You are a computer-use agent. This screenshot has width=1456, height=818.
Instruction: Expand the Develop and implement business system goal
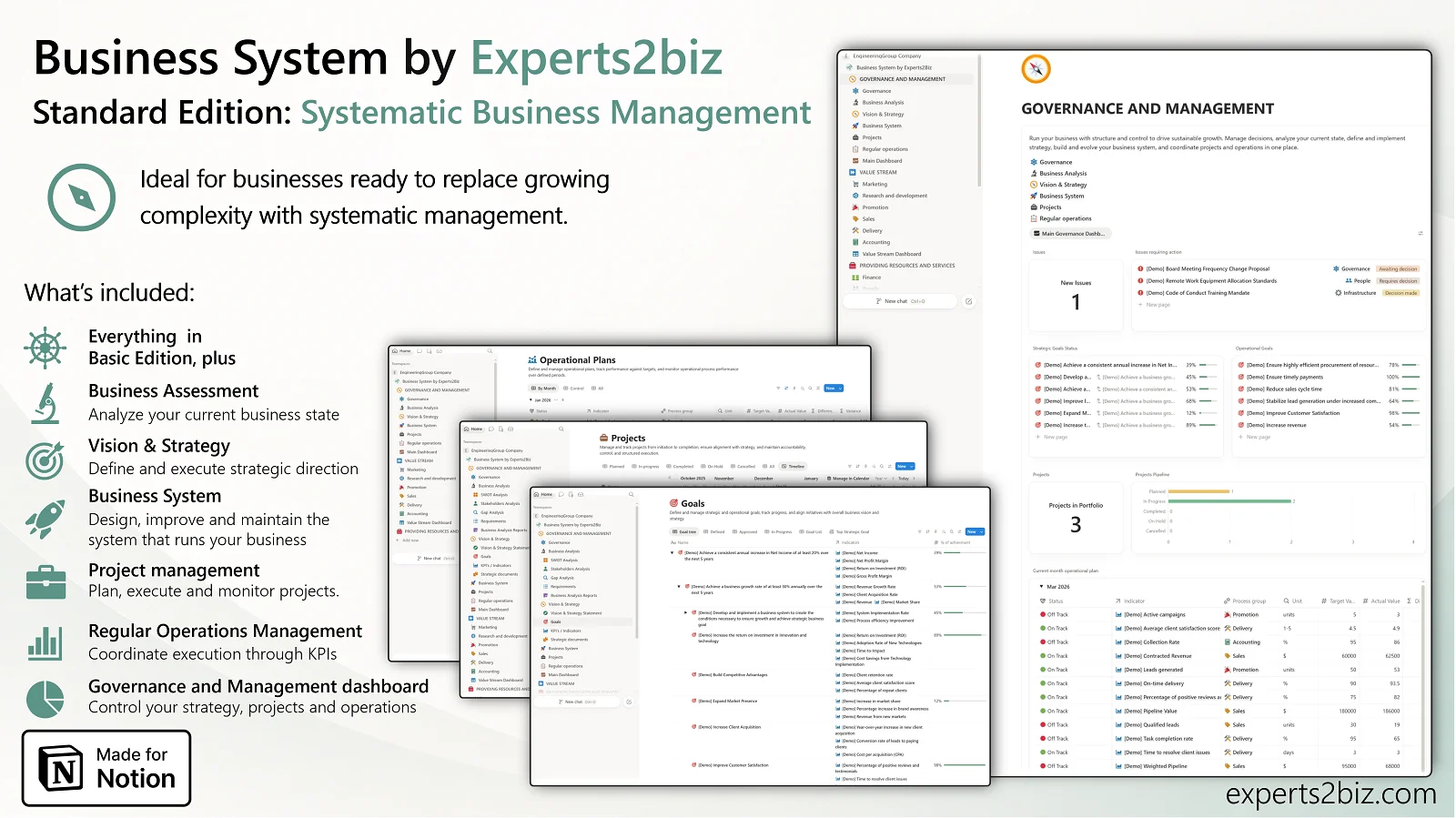tap(686, 613)
